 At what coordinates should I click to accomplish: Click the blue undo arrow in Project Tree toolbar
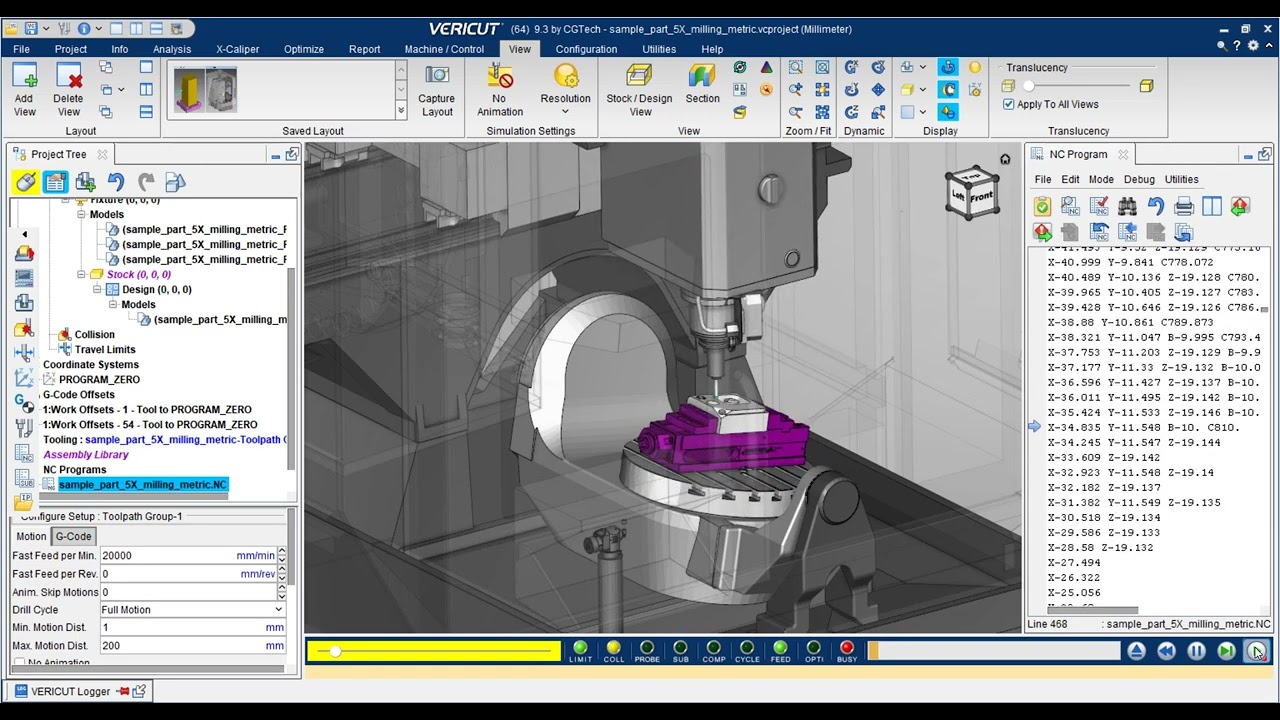pos(116,182)
